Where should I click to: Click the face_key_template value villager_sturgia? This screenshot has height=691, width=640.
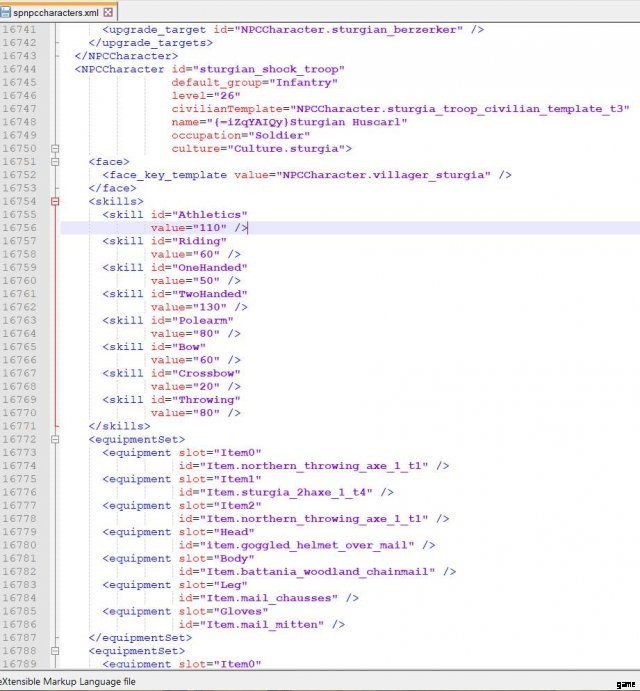point(383,175)
